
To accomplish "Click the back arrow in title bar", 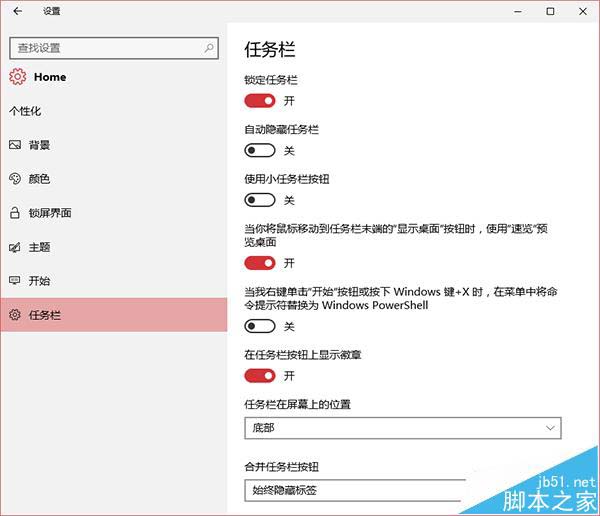I will [x=17, y=11].
